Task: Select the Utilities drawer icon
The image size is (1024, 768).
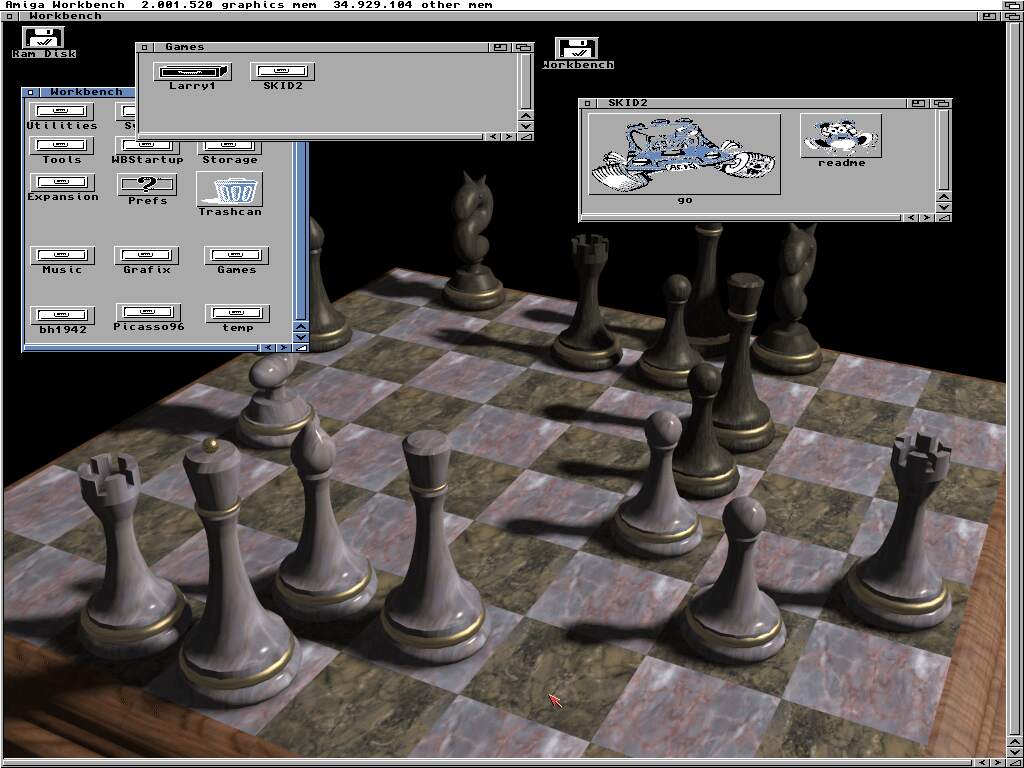Action: tap(61, 112)
